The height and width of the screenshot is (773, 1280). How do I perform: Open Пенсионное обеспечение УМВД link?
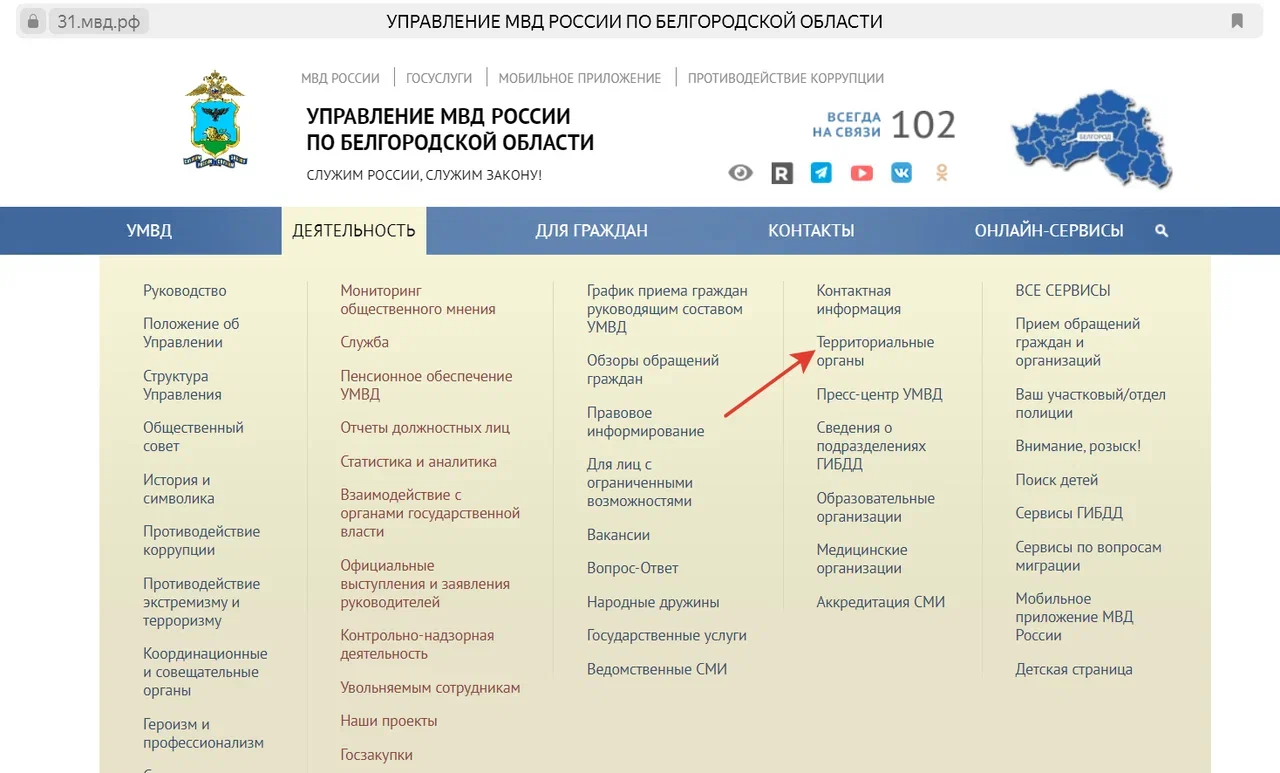(426, 385)
